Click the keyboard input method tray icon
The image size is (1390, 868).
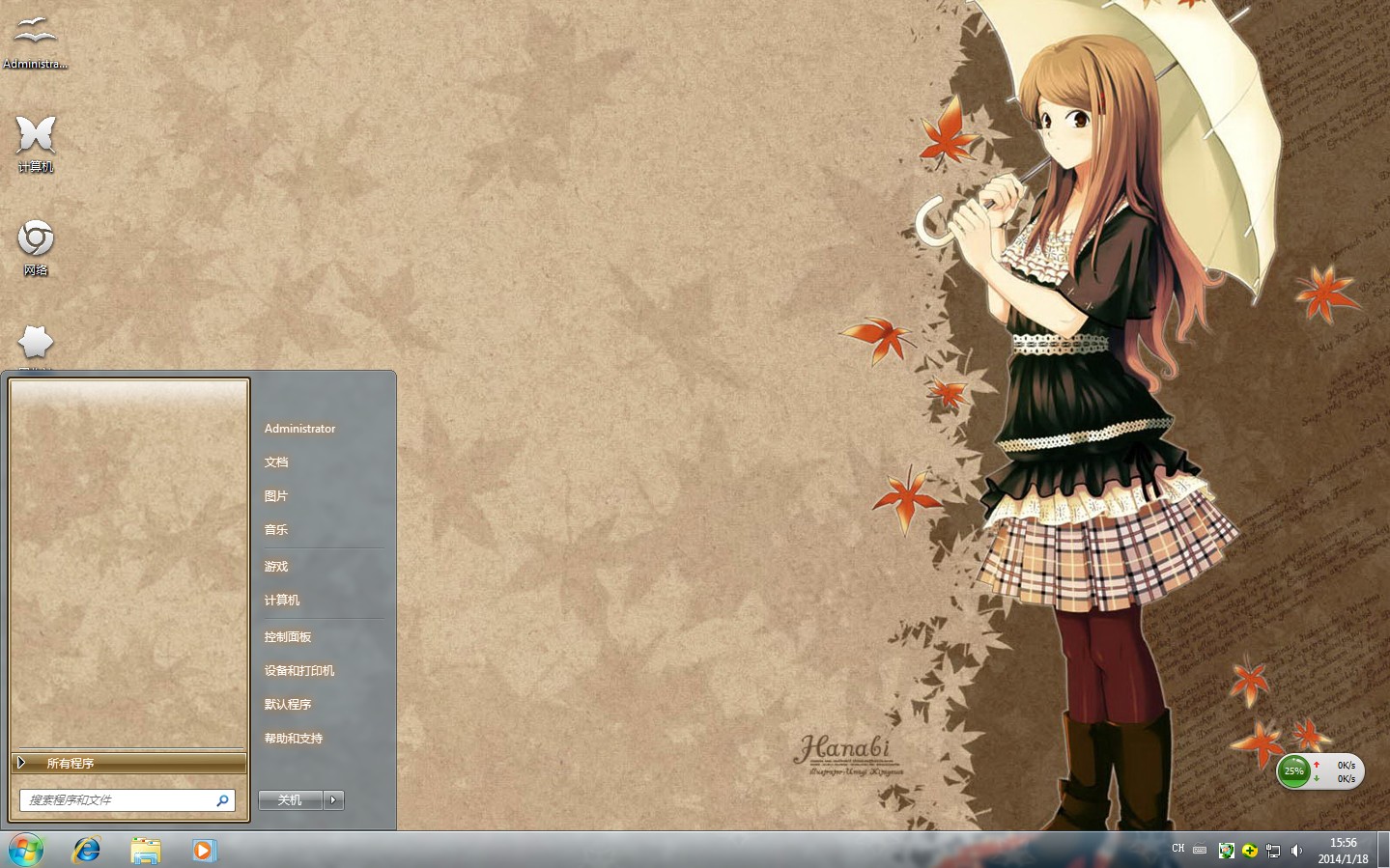pos(1200,851)
